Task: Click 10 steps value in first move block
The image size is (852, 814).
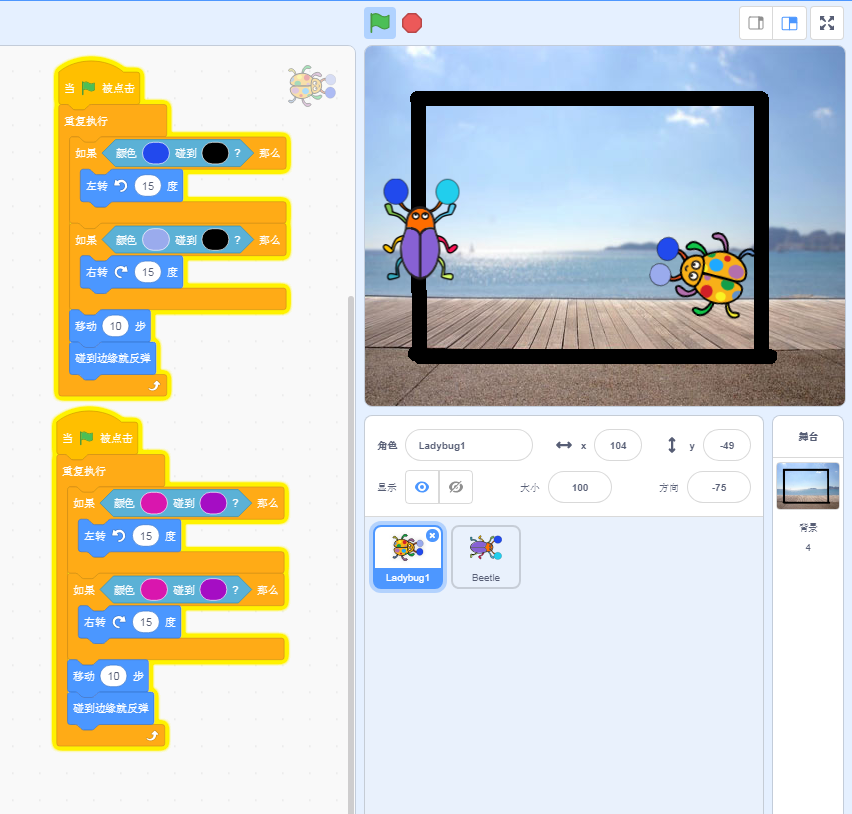Action: coord(115,326)
